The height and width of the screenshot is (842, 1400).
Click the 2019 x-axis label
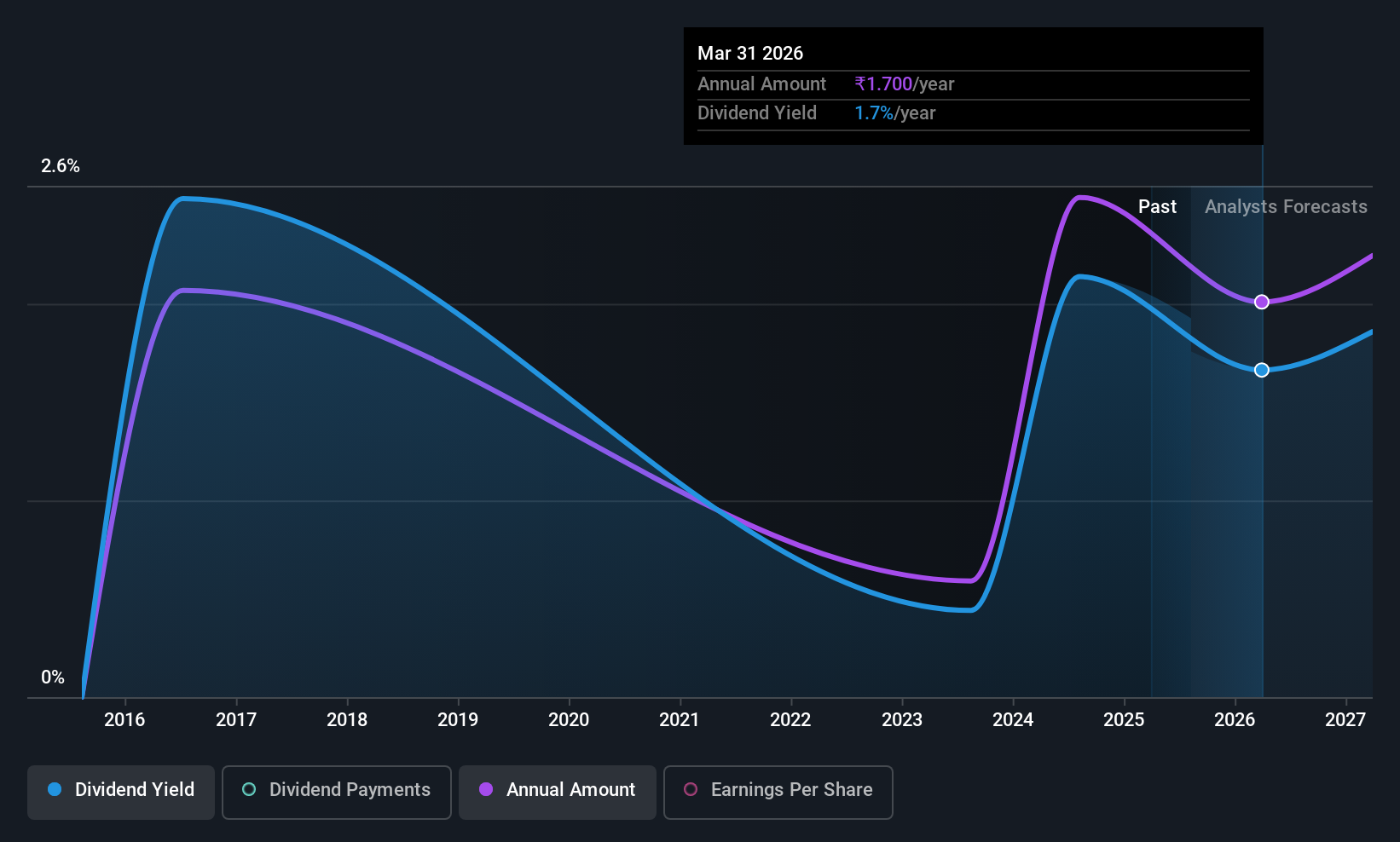point(458,720)
